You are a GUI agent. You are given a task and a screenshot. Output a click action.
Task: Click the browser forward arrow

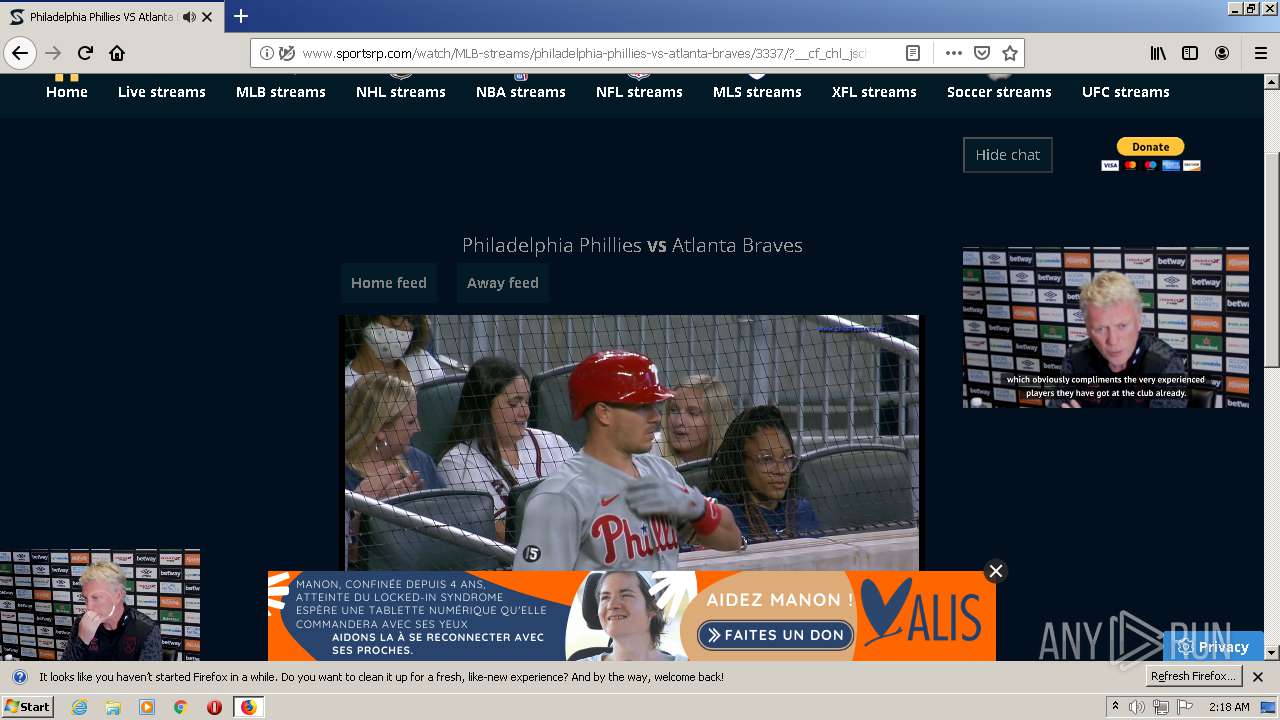[53, 53]
